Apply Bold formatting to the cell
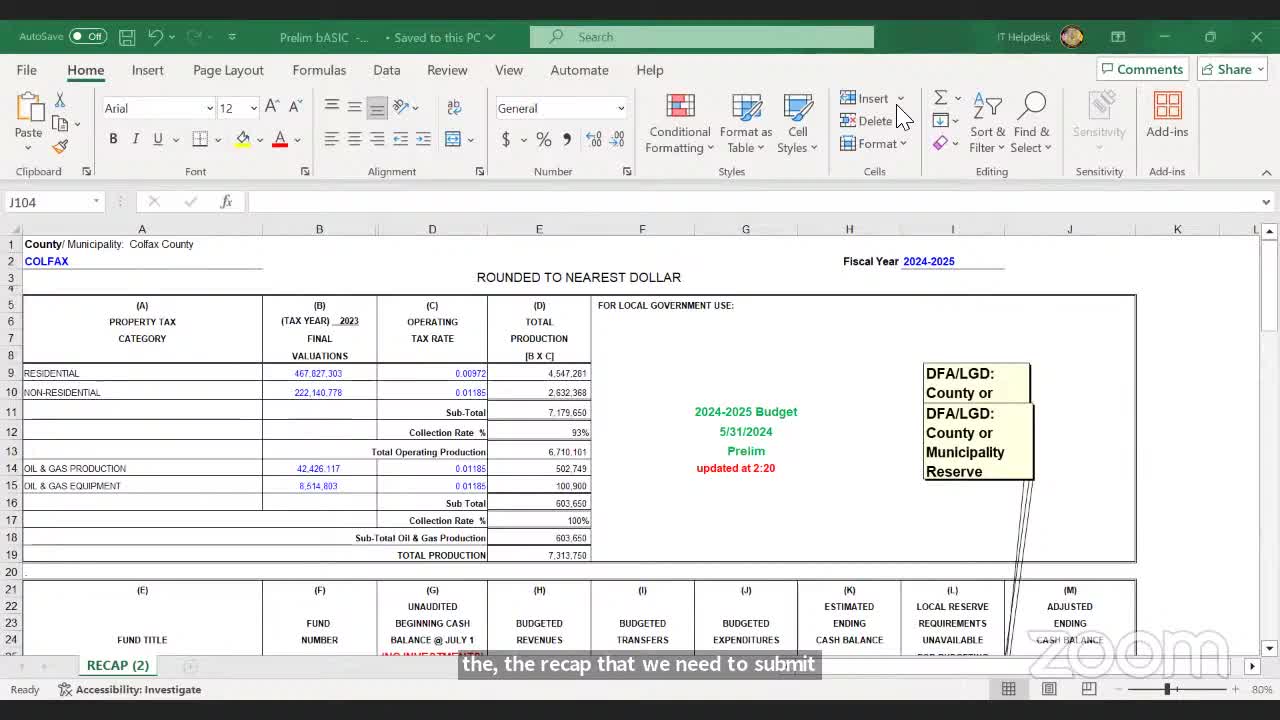Viewport: 1280px width, 720px height. point(113,139)
